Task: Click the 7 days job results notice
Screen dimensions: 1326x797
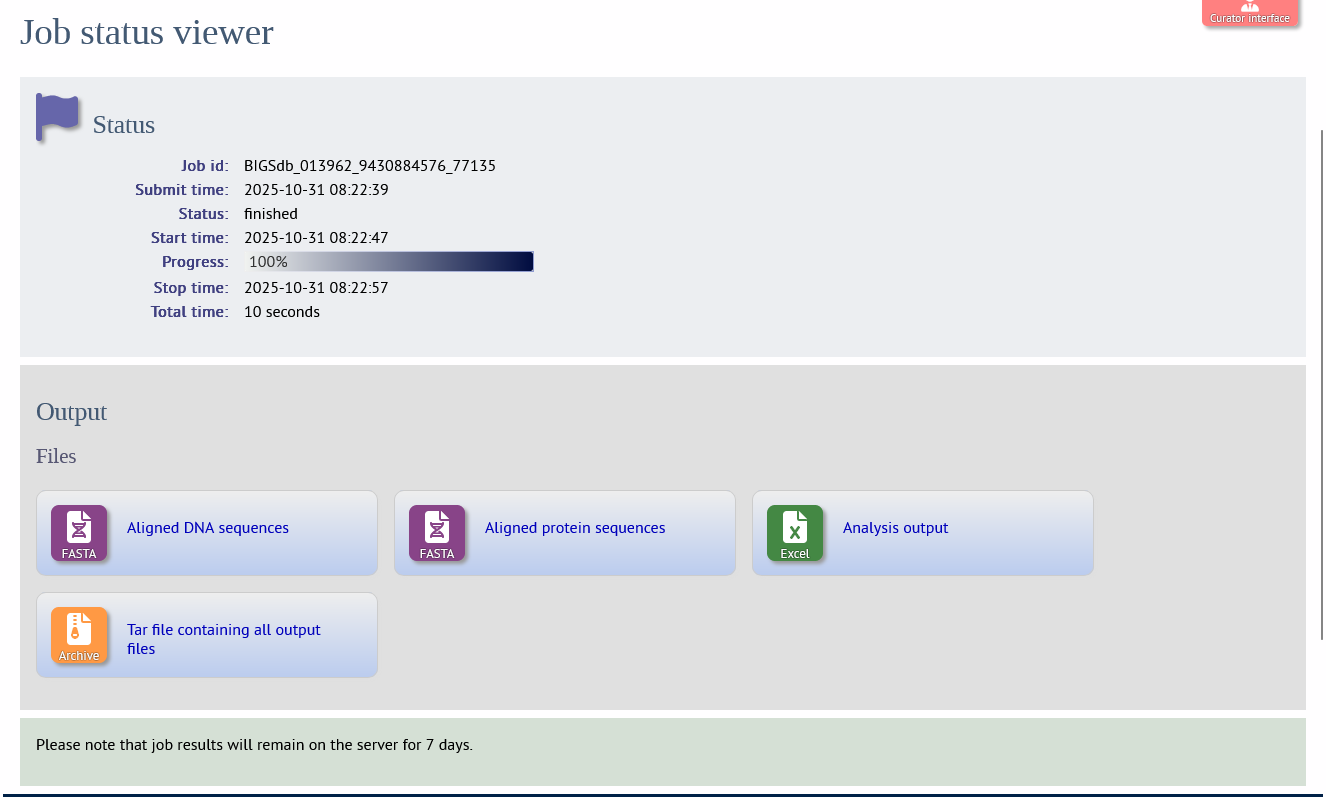Action: 254,745
